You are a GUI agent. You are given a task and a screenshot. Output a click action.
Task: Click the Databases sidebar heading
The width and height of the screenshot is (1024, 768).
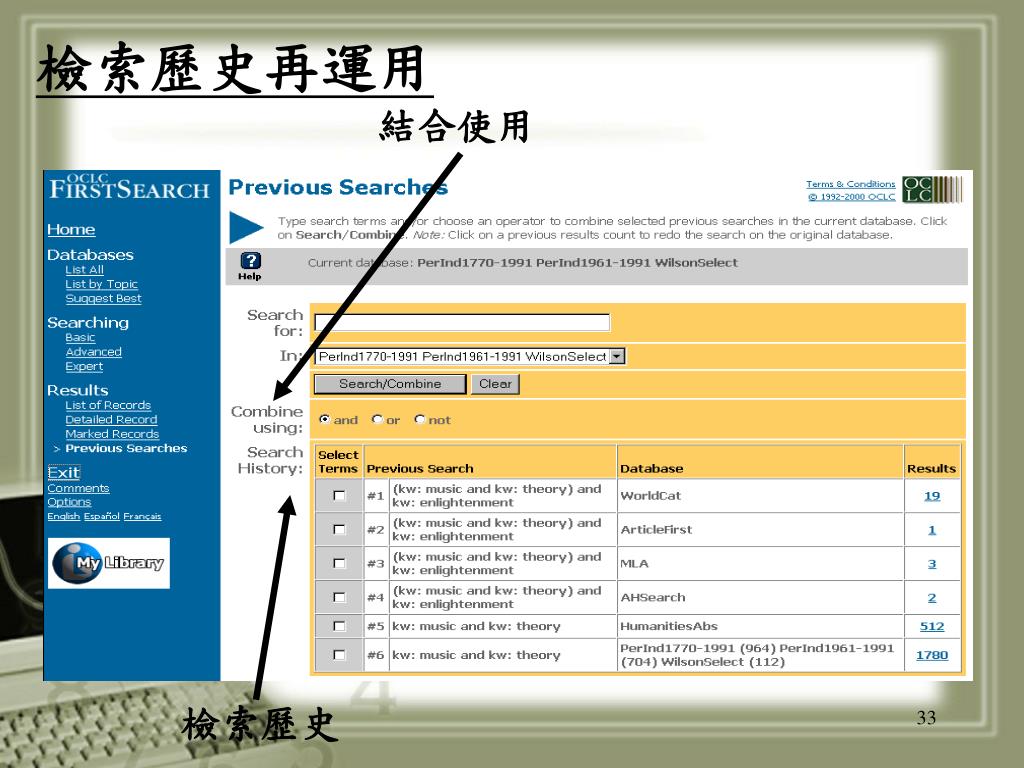(90, 255)
